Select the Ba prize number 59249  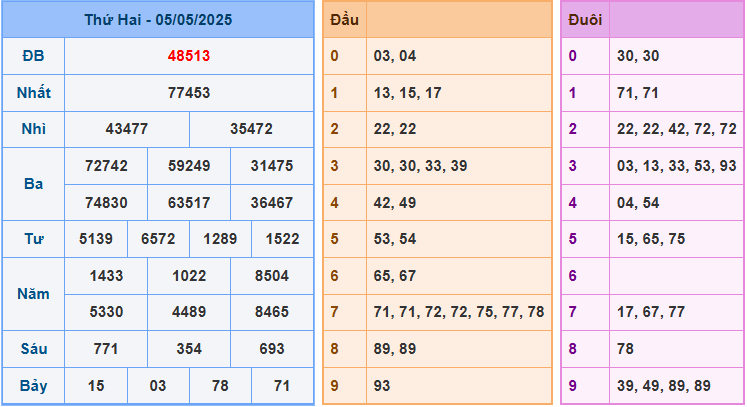click(x=189, y=166)
